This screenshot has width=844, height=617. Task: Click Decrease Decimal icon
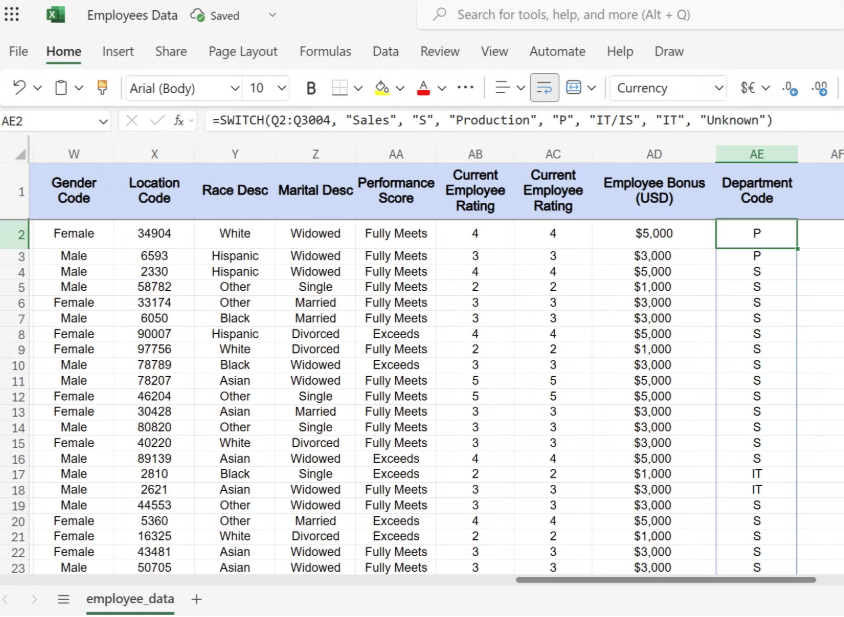pyautogui.click(x=790, y=88)
